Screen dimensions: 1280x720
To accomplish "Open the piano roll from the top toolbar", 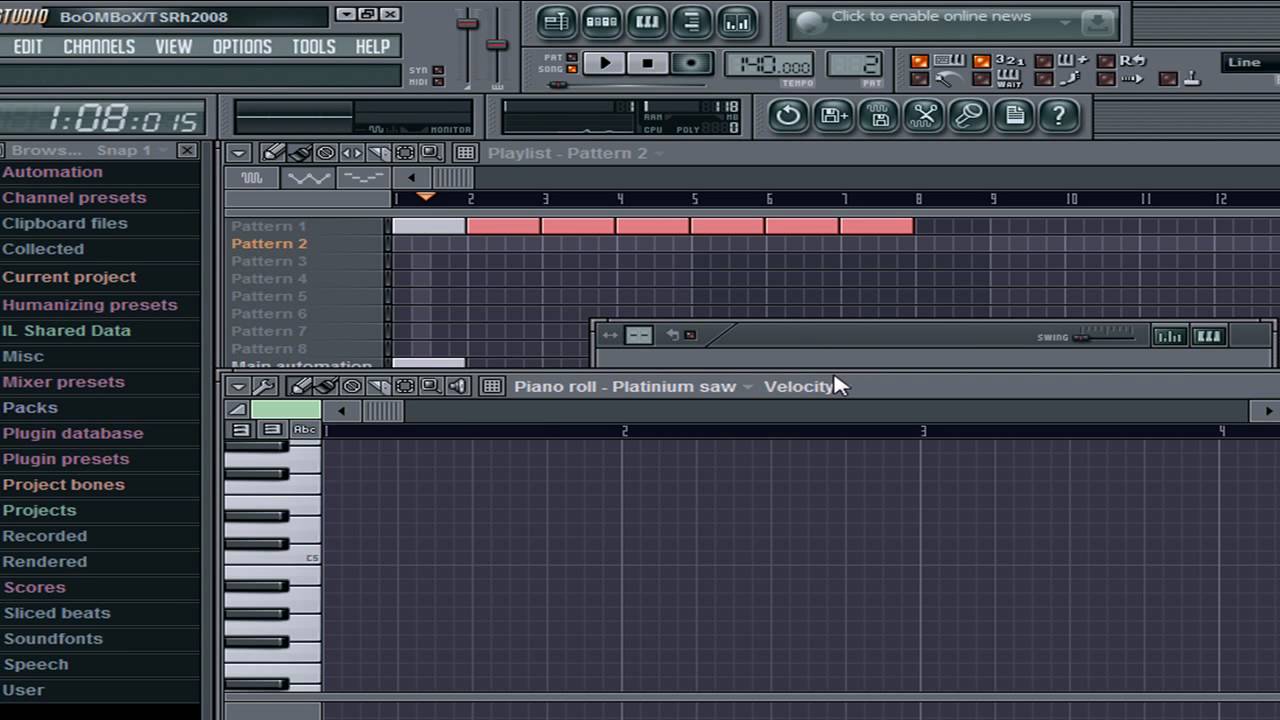I will (646, 21).
